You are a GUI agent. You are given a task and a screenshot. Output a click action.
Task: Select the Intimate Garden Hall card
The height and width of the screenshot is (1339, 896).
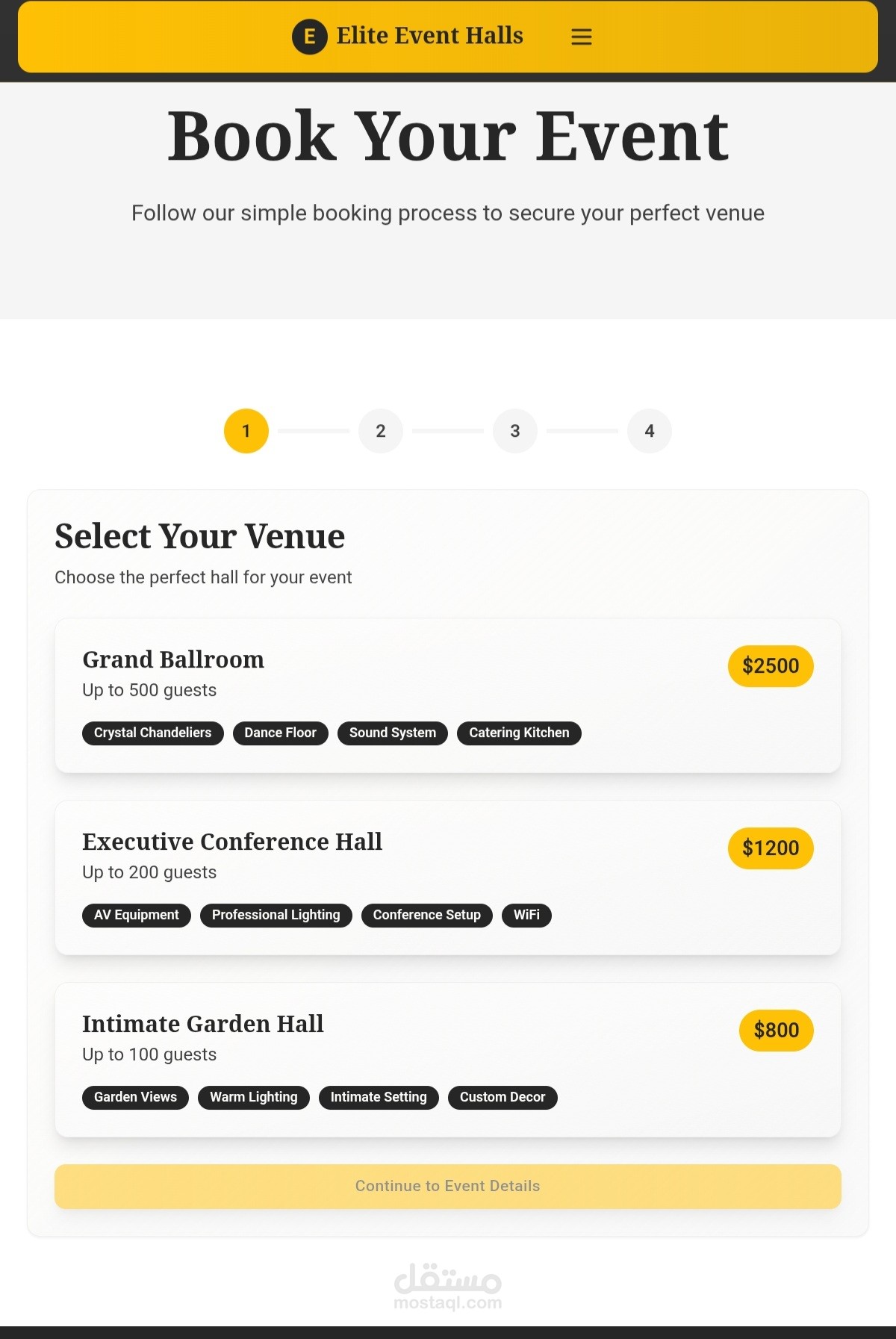point(448,1060)
